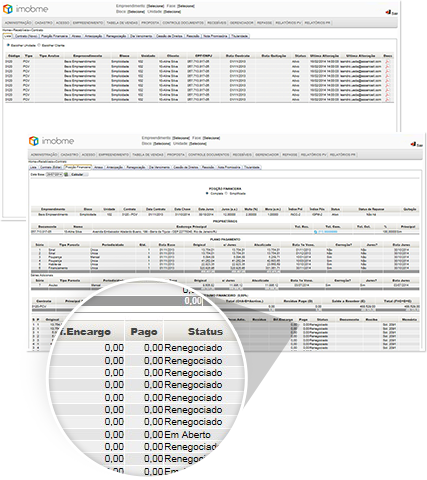The image size is (427, 480).
Task: Select Completa radio option
Action: pyautogui.click(x=207, y=193)
